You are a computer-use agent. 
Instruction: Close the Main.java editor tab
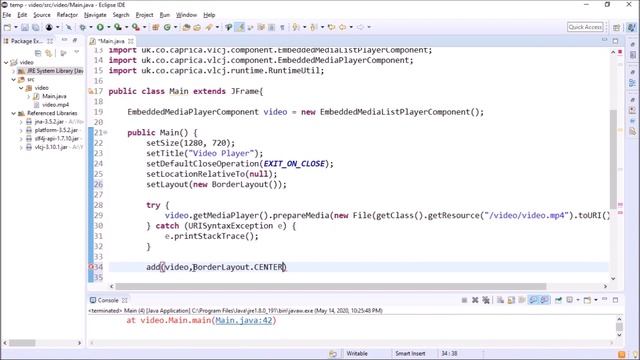tap(131, 41)
